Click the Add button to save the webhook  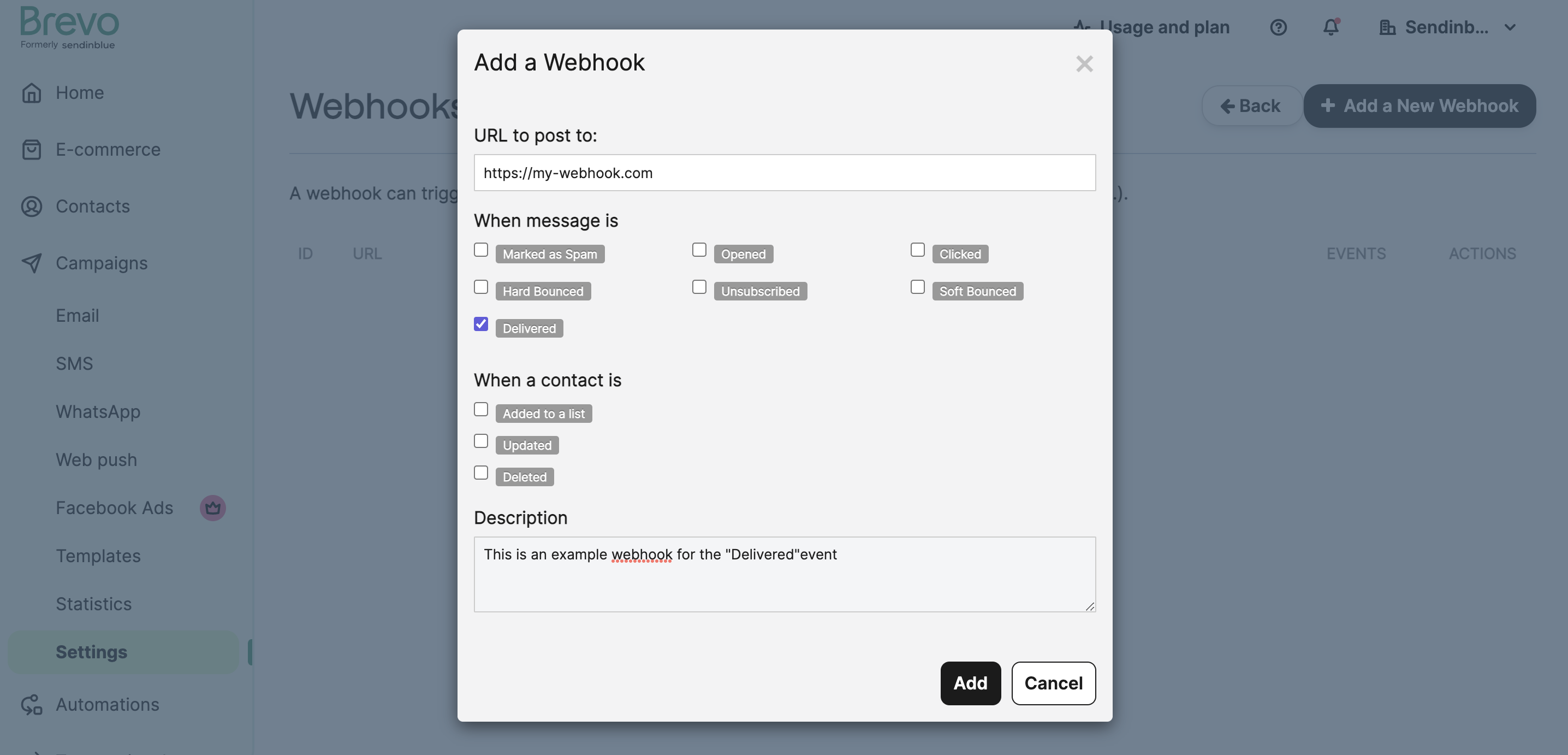click(x=970, y=683)
